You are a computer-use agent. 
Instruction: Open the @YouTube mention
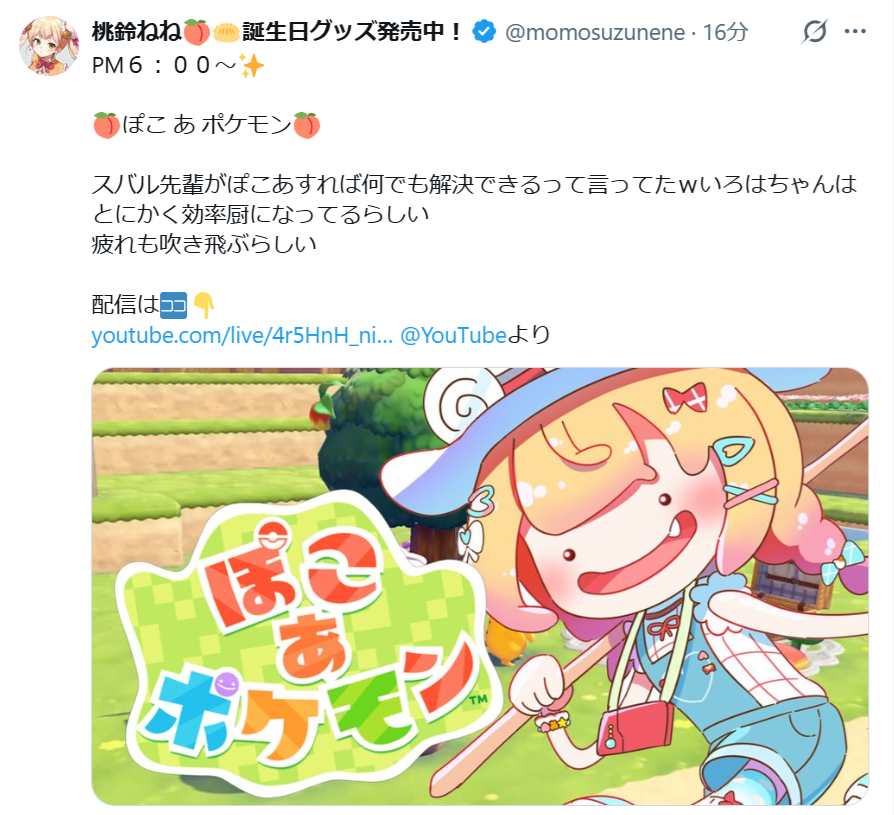point(453,335)
